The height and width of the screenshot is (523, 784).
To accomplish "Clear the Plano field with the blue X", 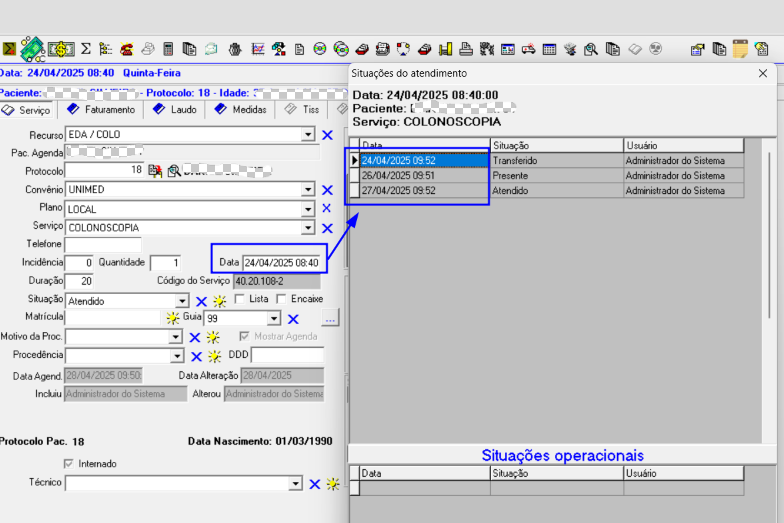I will [x=326, y=208].
